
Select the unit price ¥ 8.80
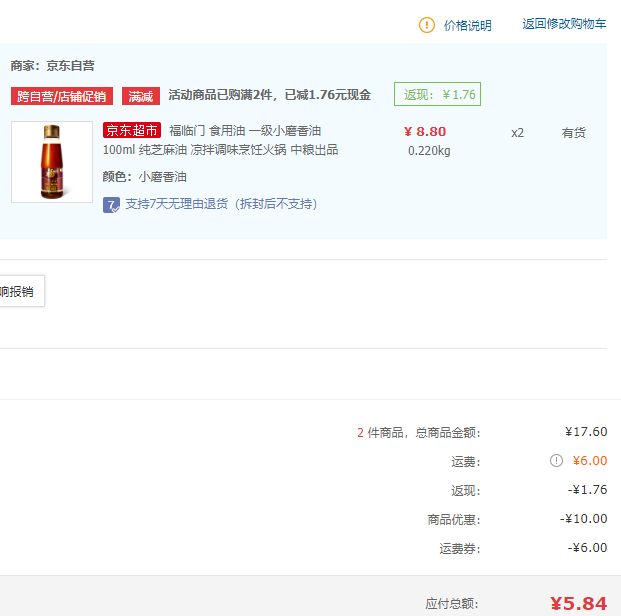(425, 131)
